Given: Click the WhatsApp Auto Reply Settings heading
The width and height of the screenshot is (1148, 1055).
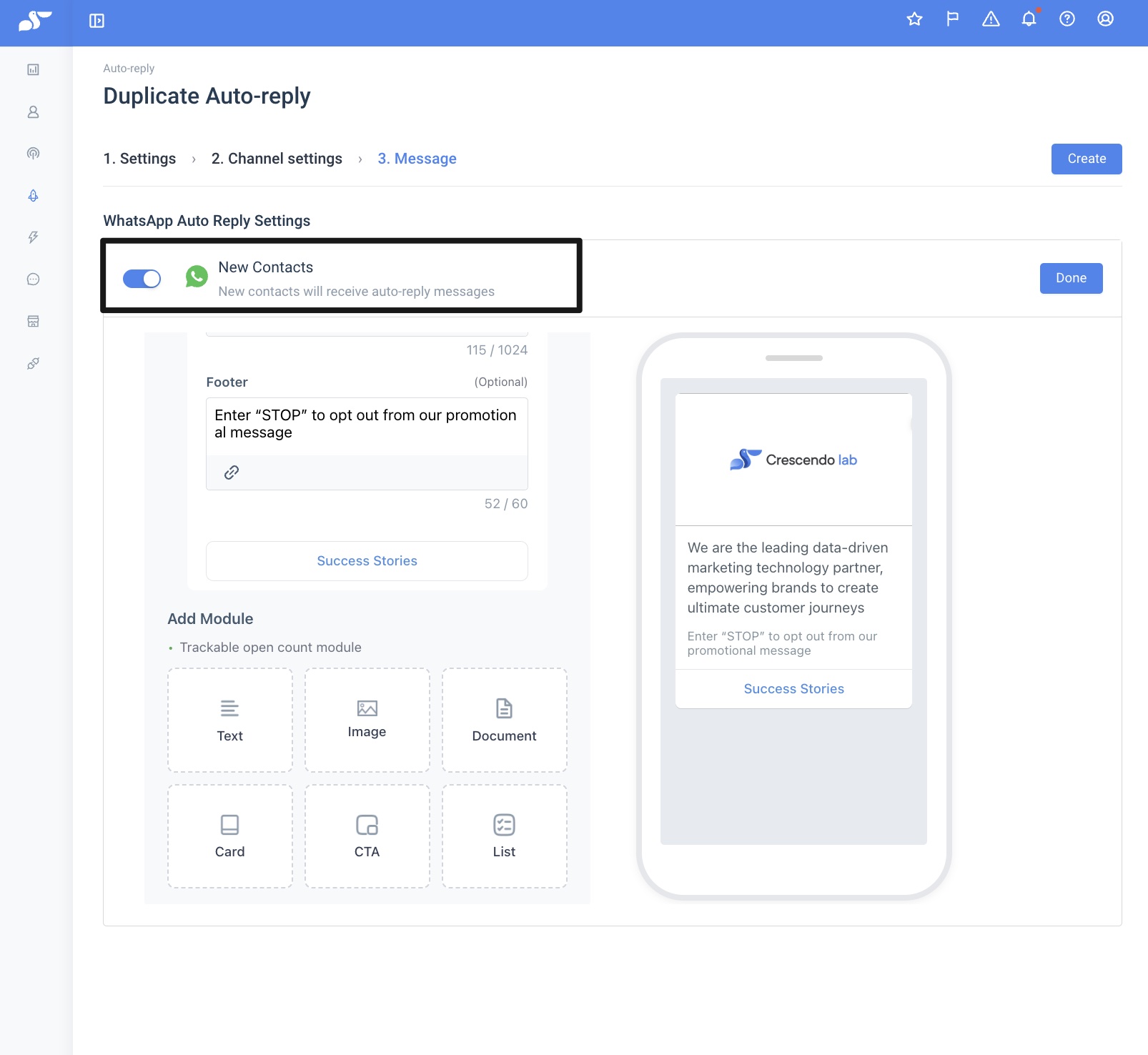Looking at the screenshot, I should [x=207, y=221].
